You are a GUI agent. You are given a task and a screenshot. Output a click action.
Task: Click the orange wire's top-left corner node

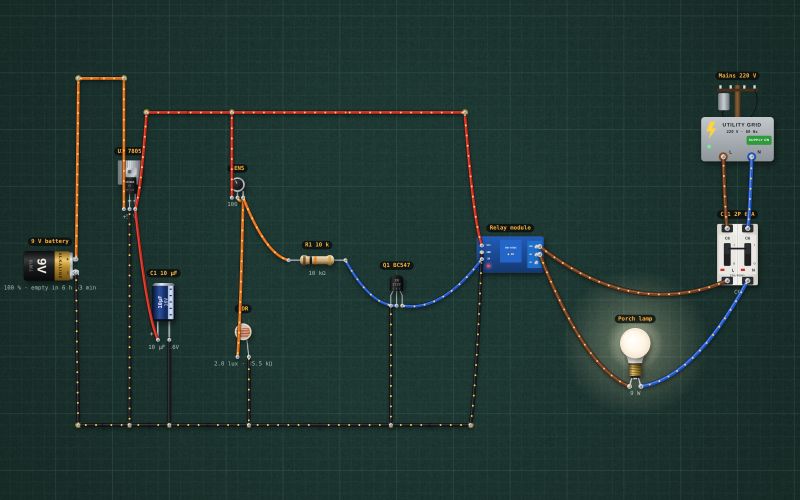coord(78,78)
